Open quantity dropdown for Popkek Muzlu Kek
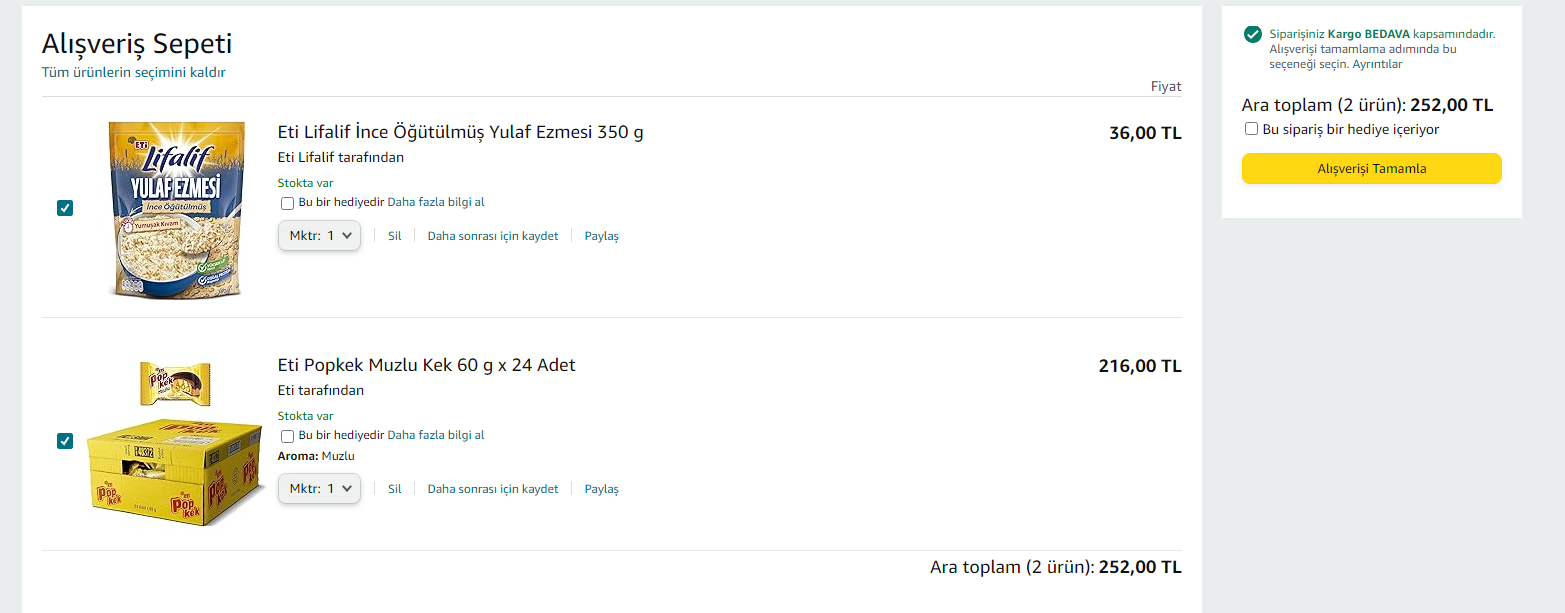1565x613 pixels. pyautogui.click(x=319, y=489)
